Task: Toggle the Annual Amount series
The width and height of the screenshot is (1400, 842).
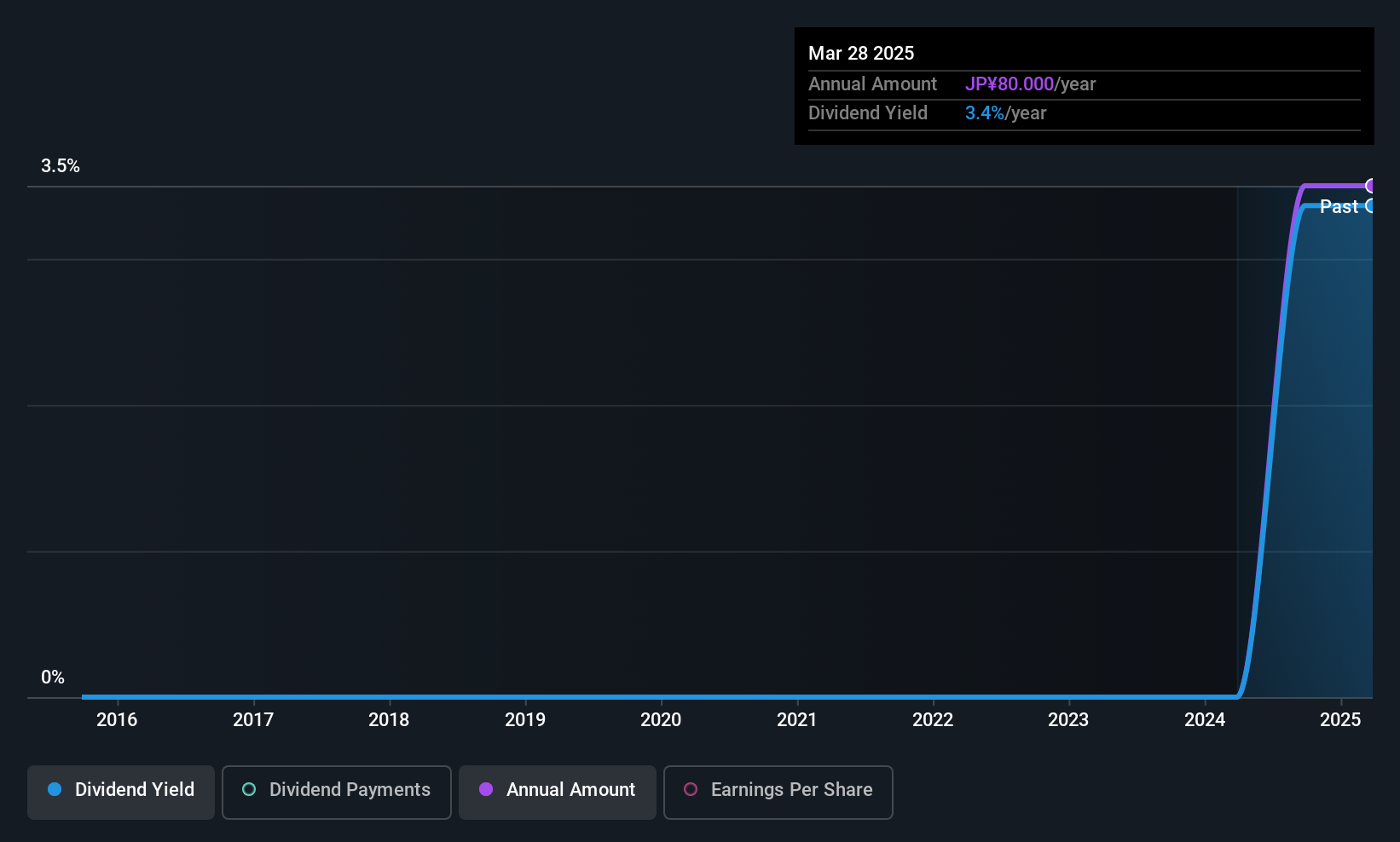Action: pos(558,792)
